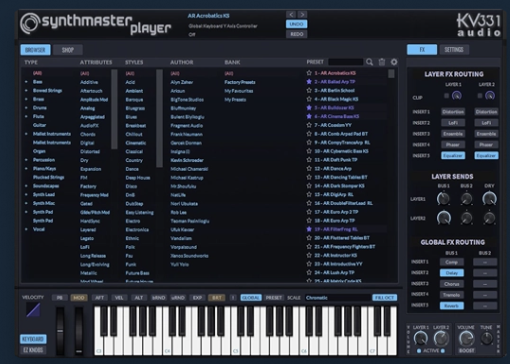Switch to EZ KNOBS view
This screenshot has width=510, height=364.
33,350
